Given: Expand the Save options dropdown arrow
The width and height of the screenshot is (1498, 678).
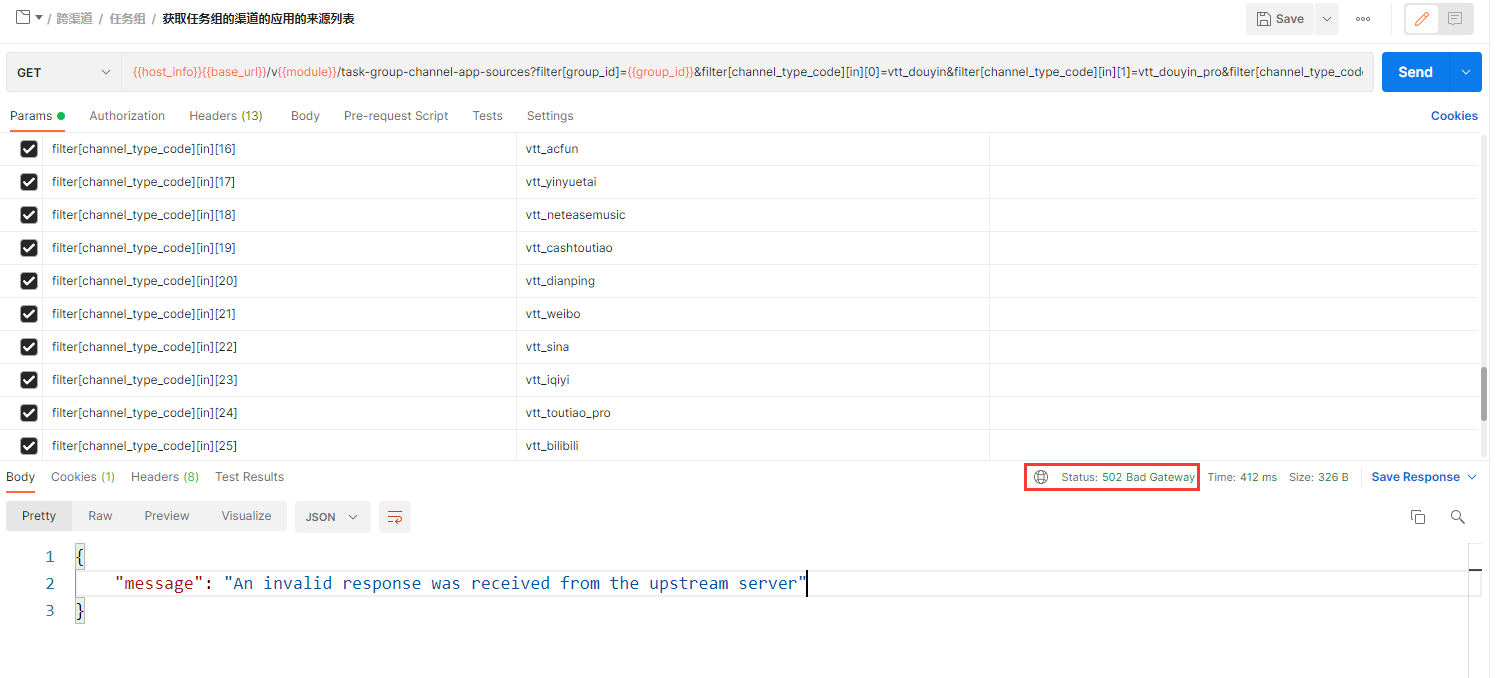Looking at the screenshot, I should point(1327,19).
